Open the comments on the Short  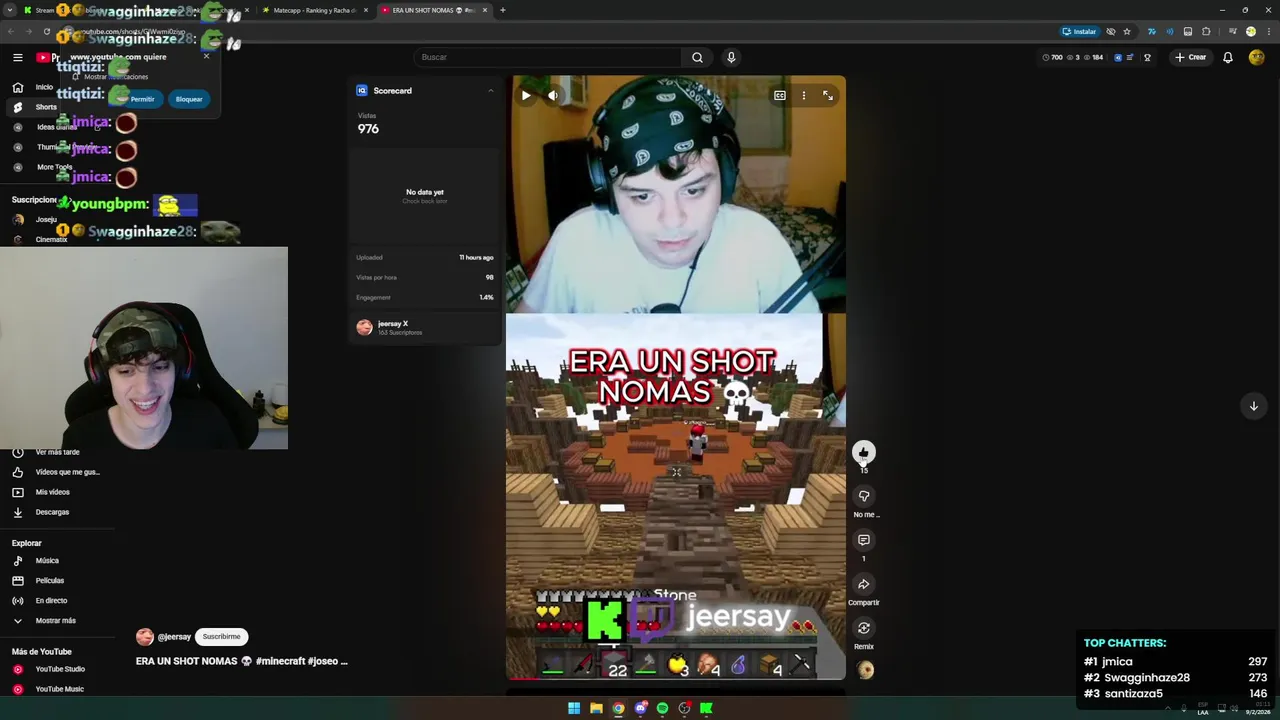point(864,540)
